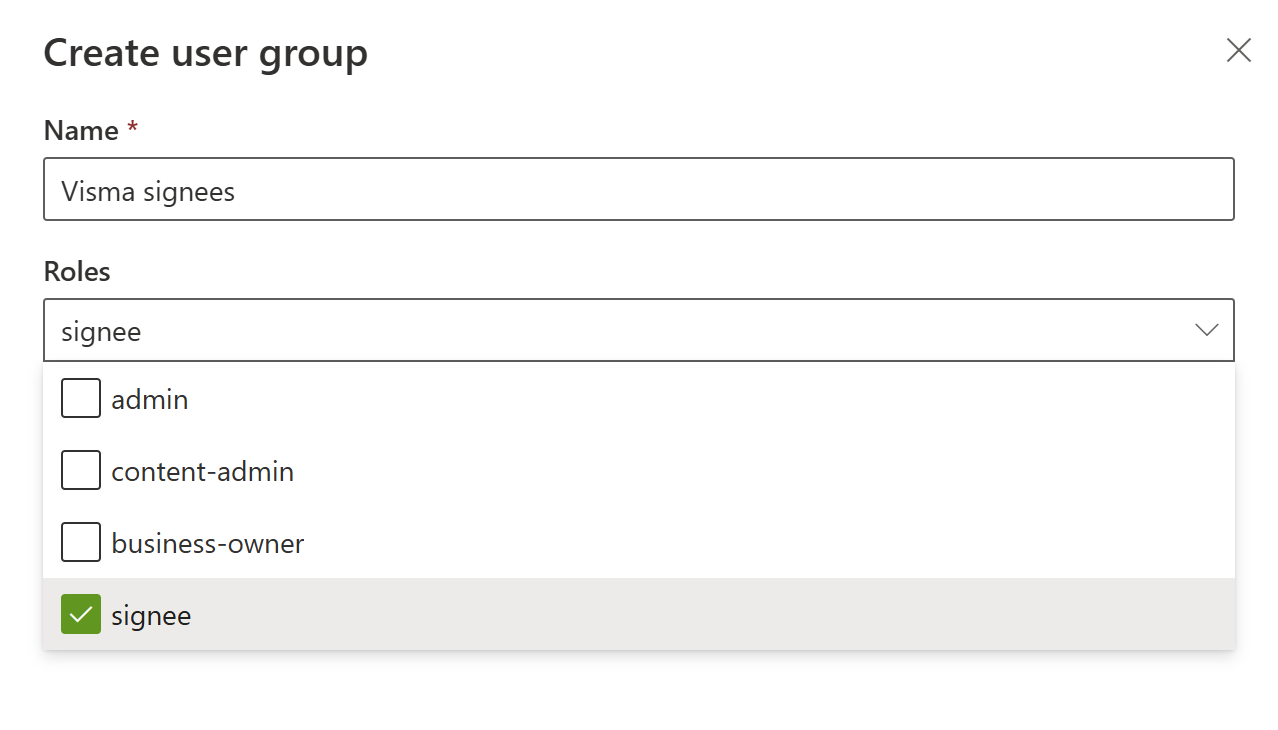This screenshot has width=1278, height=730.
Task: Click the Create user group heading
Action: [205, 53]
